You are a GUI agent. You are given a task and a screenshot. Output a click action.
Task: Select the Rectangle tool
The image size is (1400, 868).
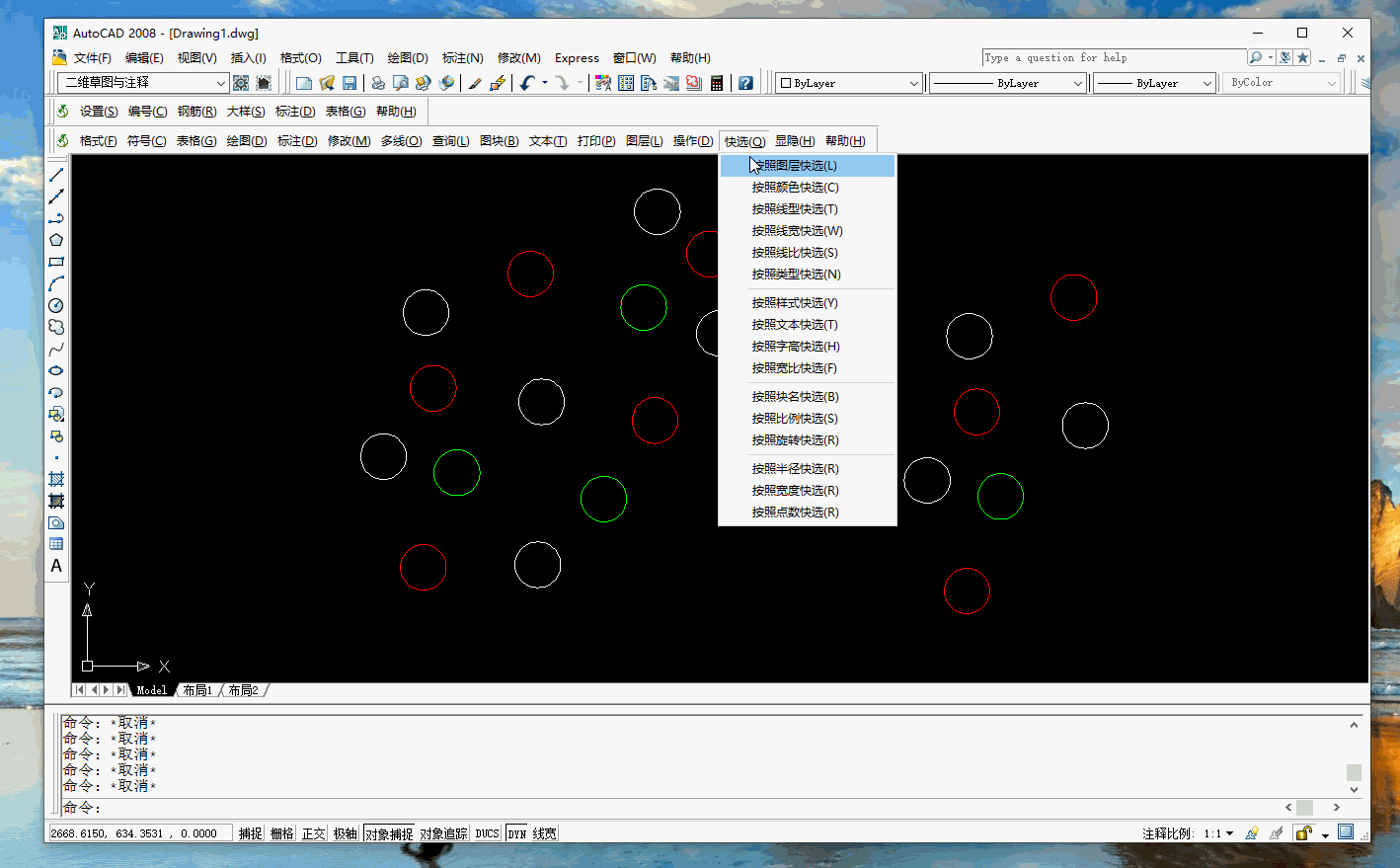click(56, 262)
